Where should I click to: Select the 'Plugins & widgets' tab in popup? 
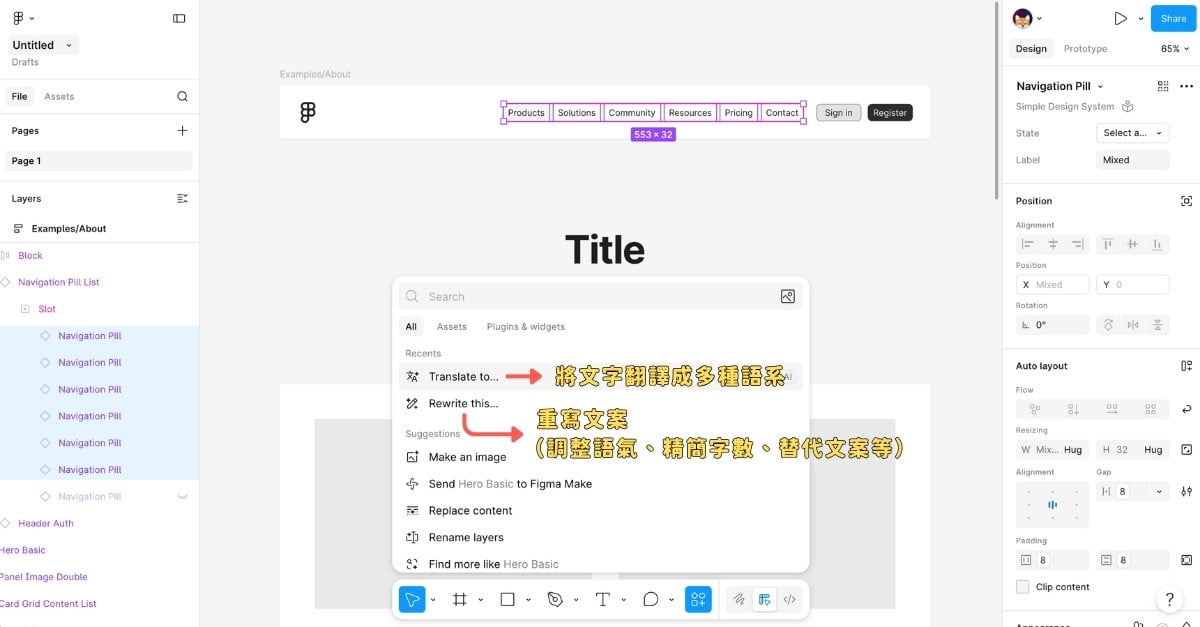(526, 326)
